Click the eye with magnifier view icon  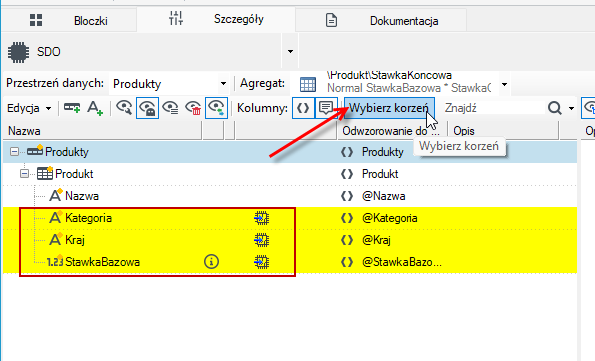click(x=124, y=108)
